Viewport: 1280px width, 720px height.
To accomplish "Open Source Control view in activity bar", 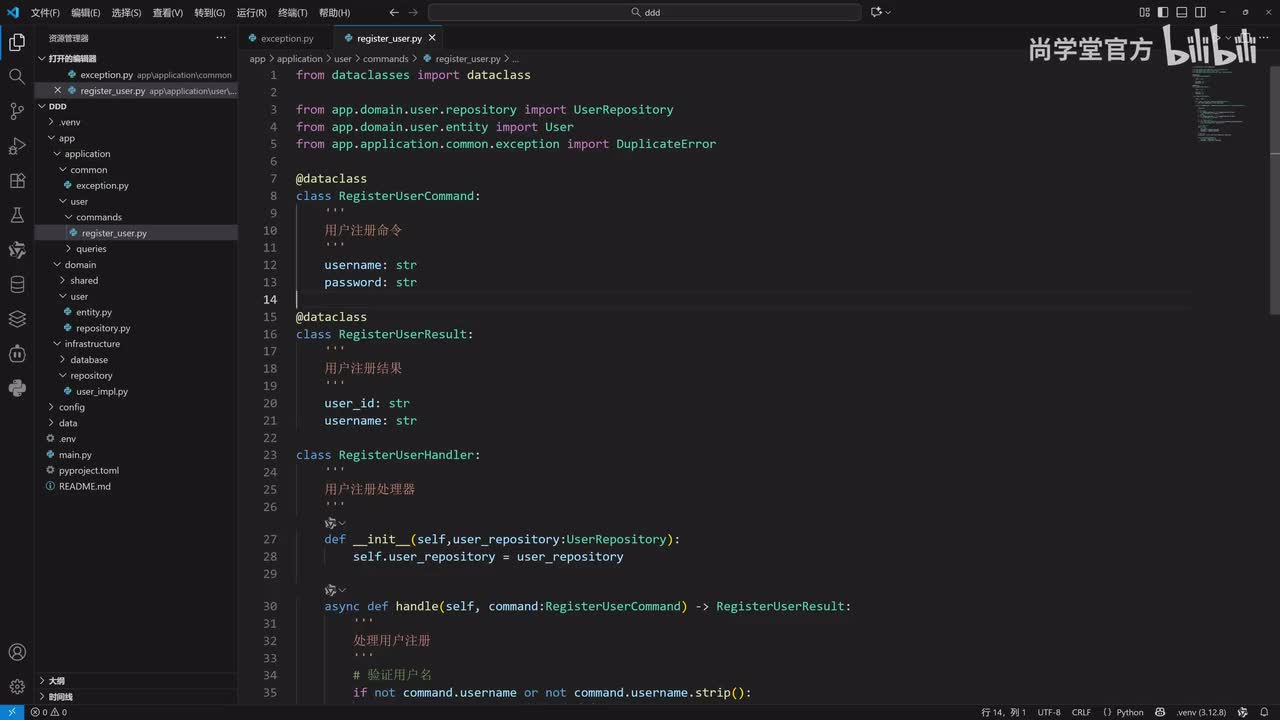I will point(17,111).
